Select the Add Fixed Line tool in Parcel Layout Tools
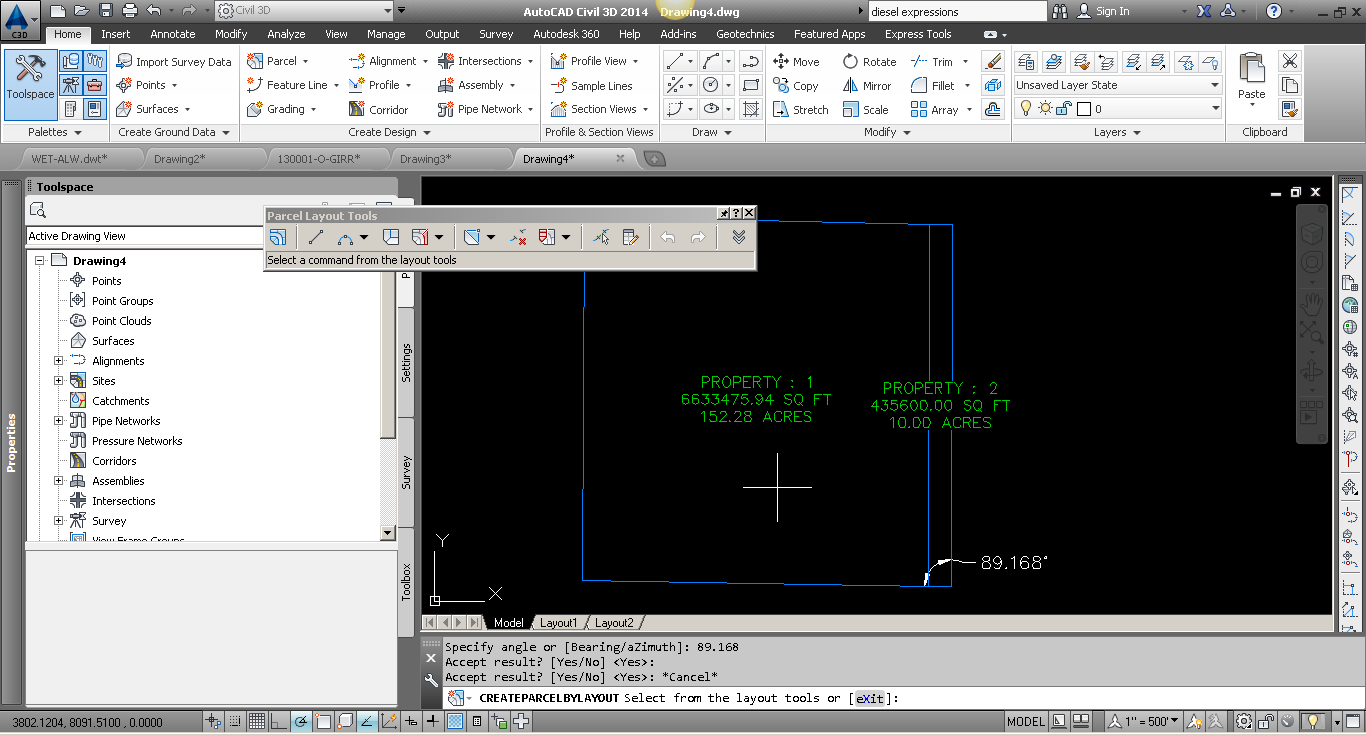Screen dimensions: 1366x736 pos(316,237)
